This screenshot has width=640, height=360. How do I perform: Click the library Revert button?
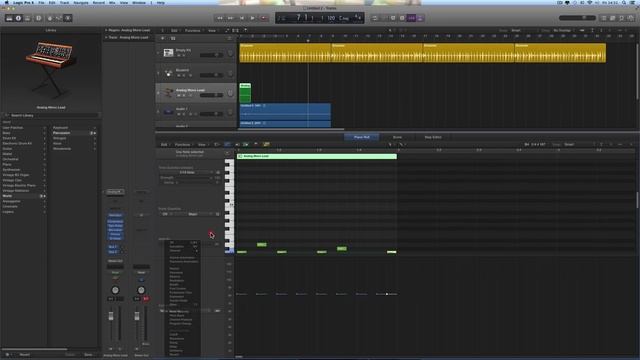(24, 355)
